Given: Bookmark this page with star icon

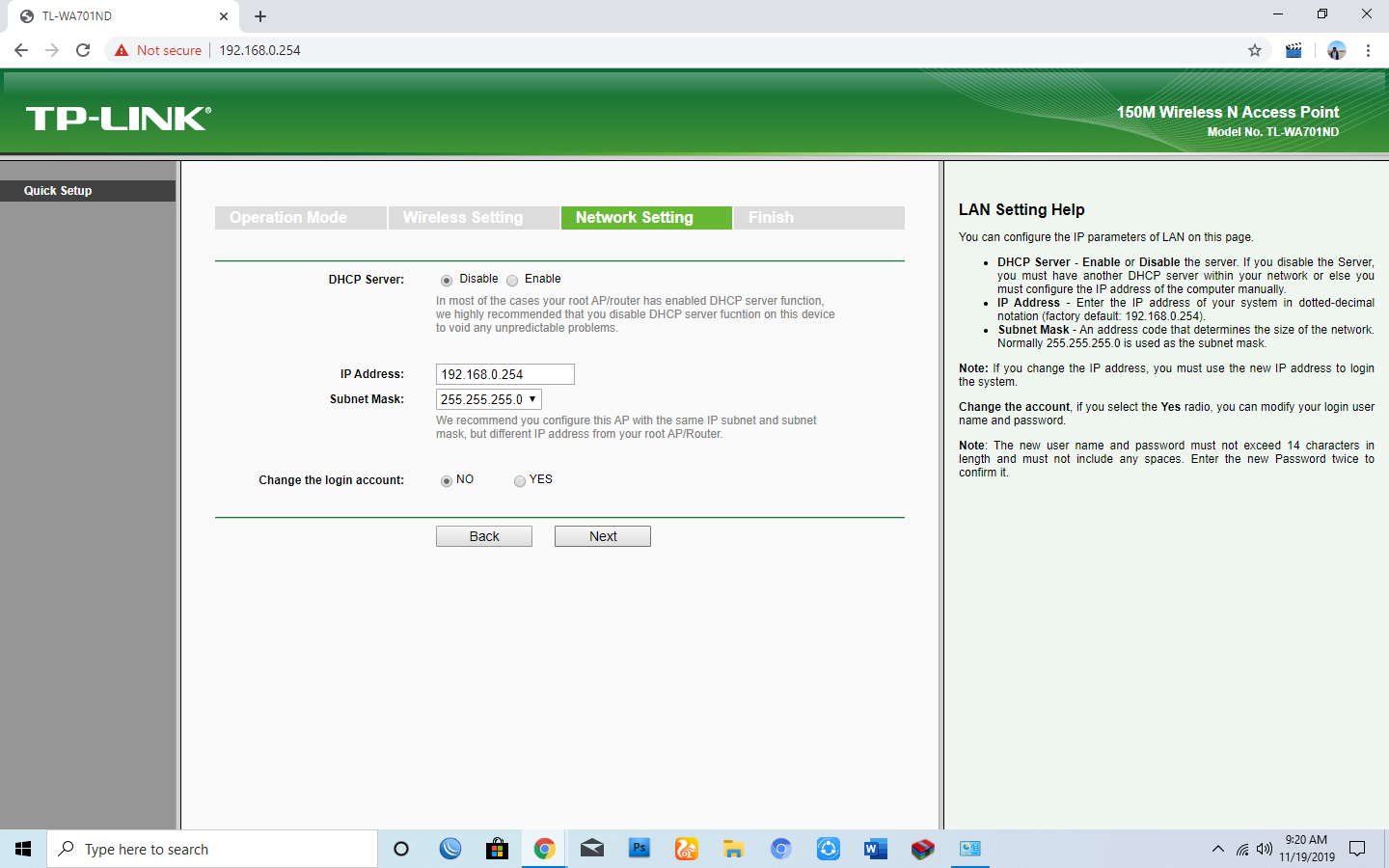Looking at the screenshot, I should (1255, 50).
